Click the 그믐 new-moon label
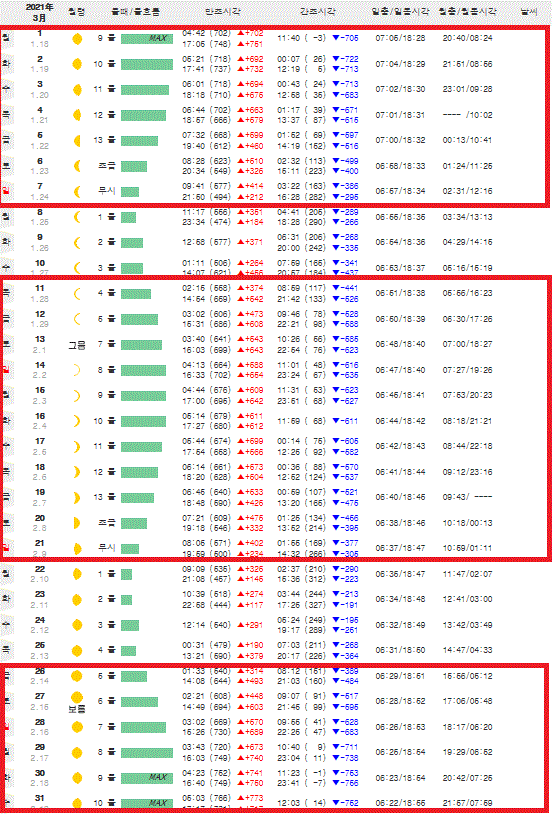This screenshot has height=814, width=552. (x=77, y=345)
